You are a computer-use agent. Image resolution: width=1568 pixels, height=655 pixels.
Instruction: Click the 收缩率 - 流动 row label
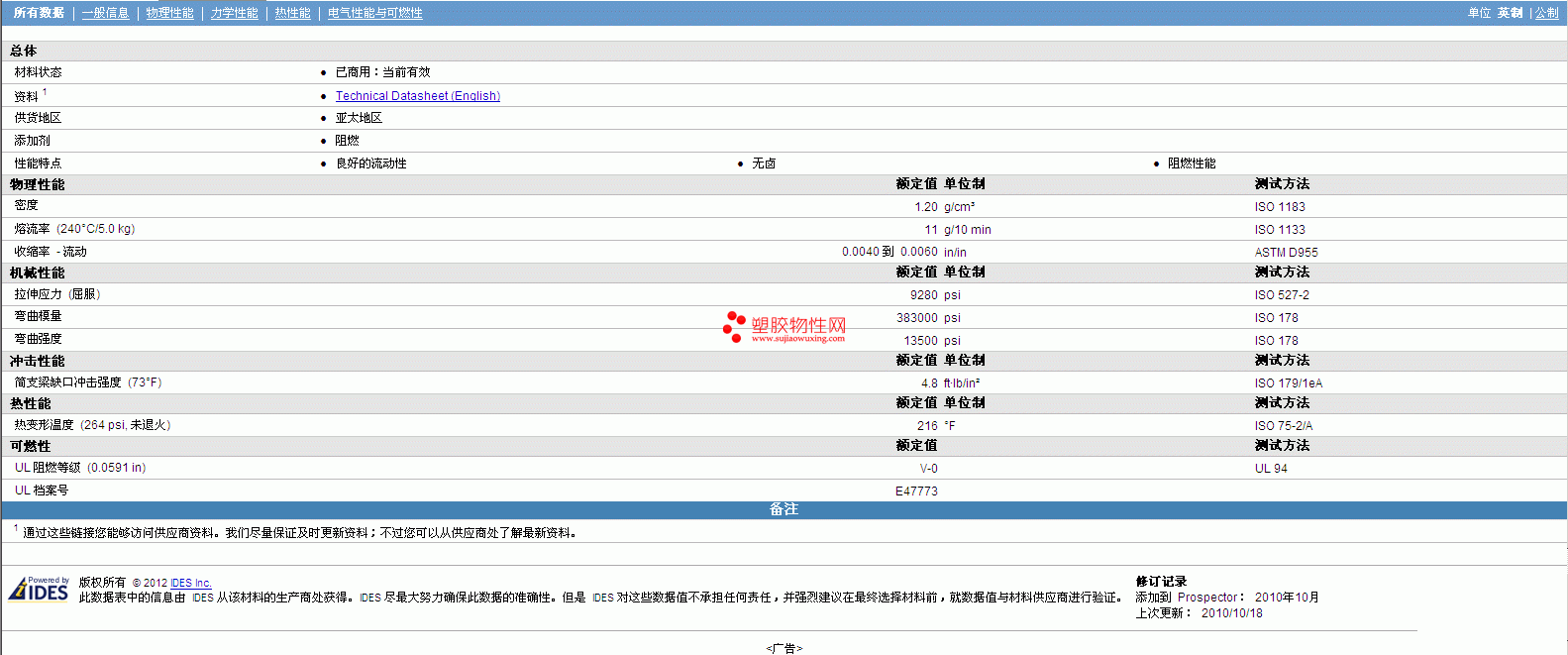click(51, 252)
